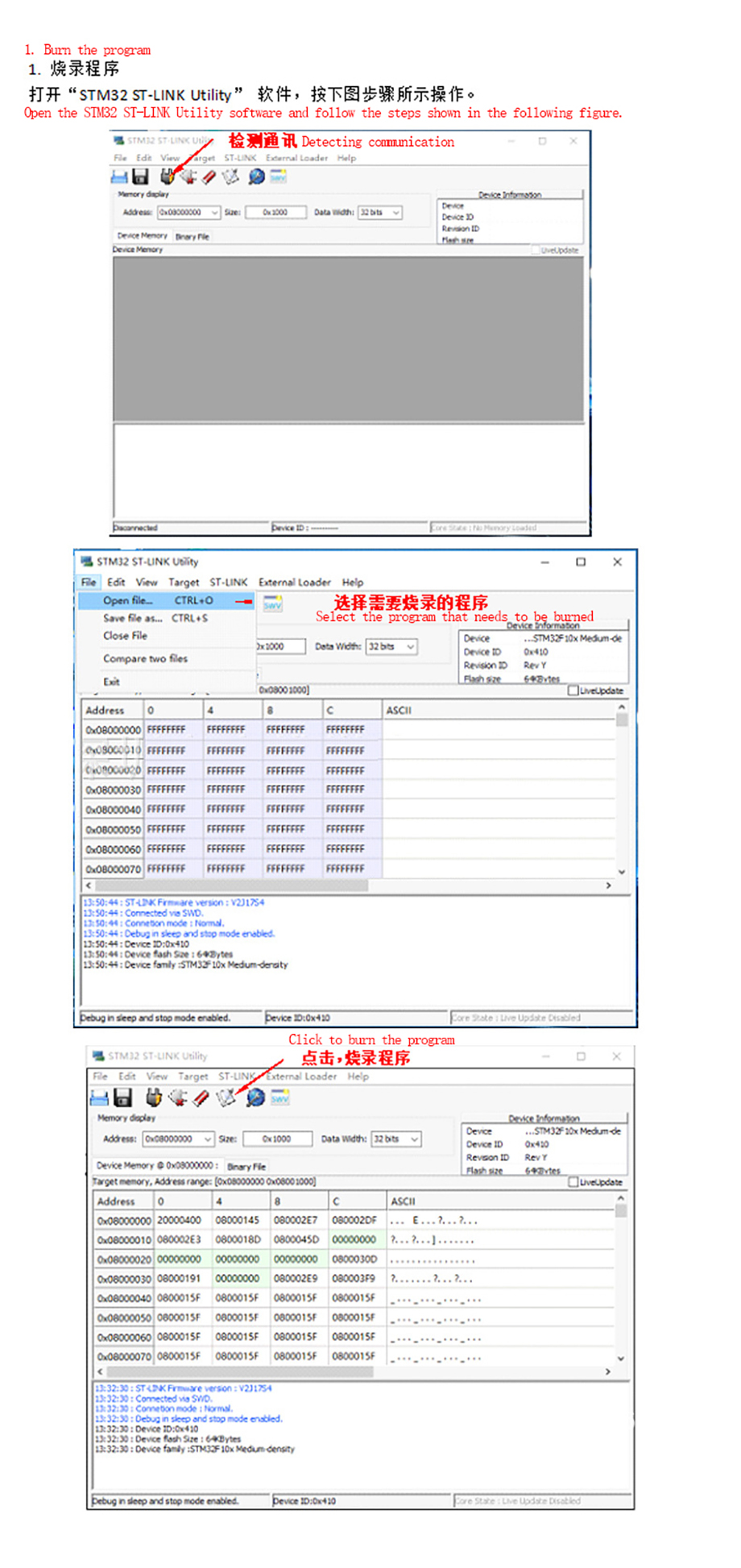Expand Address dropdown in top window
The image size is (741, 1568).
(x=214, y=213)
